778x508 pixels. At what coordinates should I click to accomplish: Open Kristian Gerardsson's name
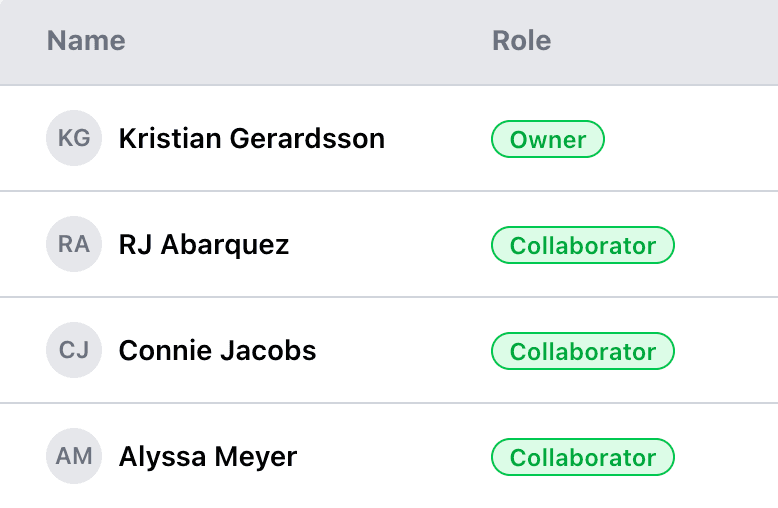click(251, 138)
